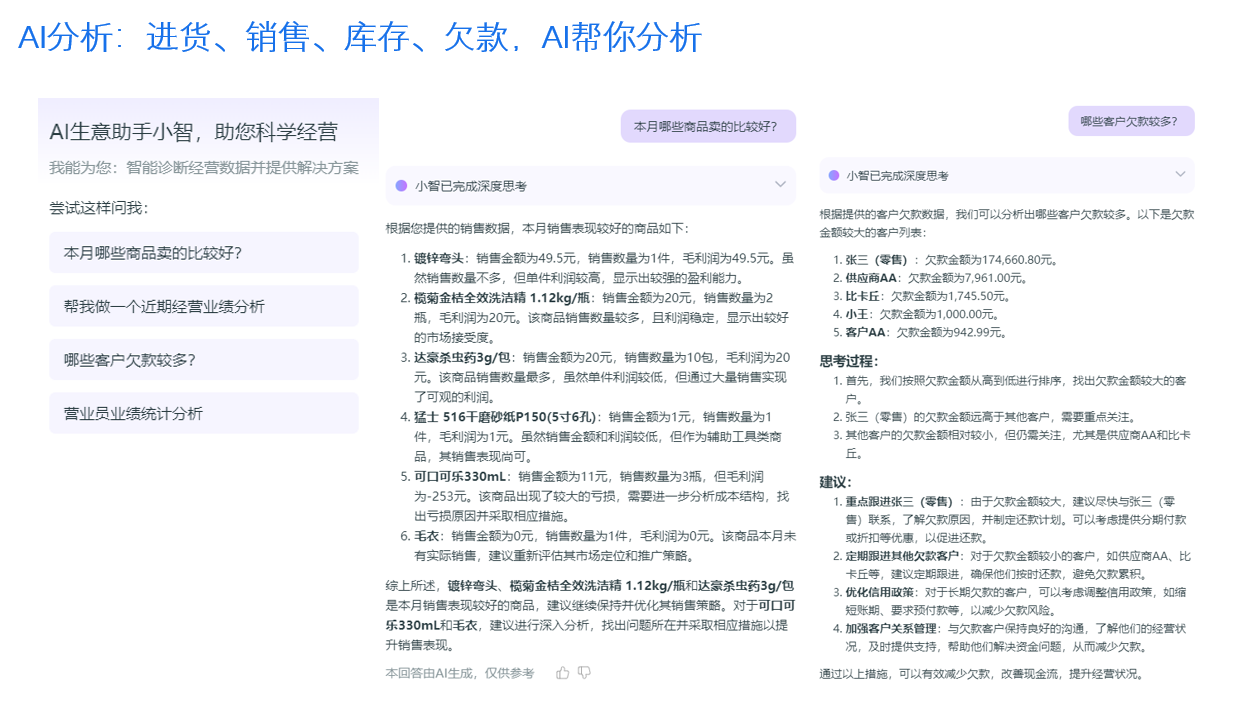Click purple dot beside 小智已完成深度思考 in sales chat
This screenshot has height=723, width=1242.
[401, 185]
